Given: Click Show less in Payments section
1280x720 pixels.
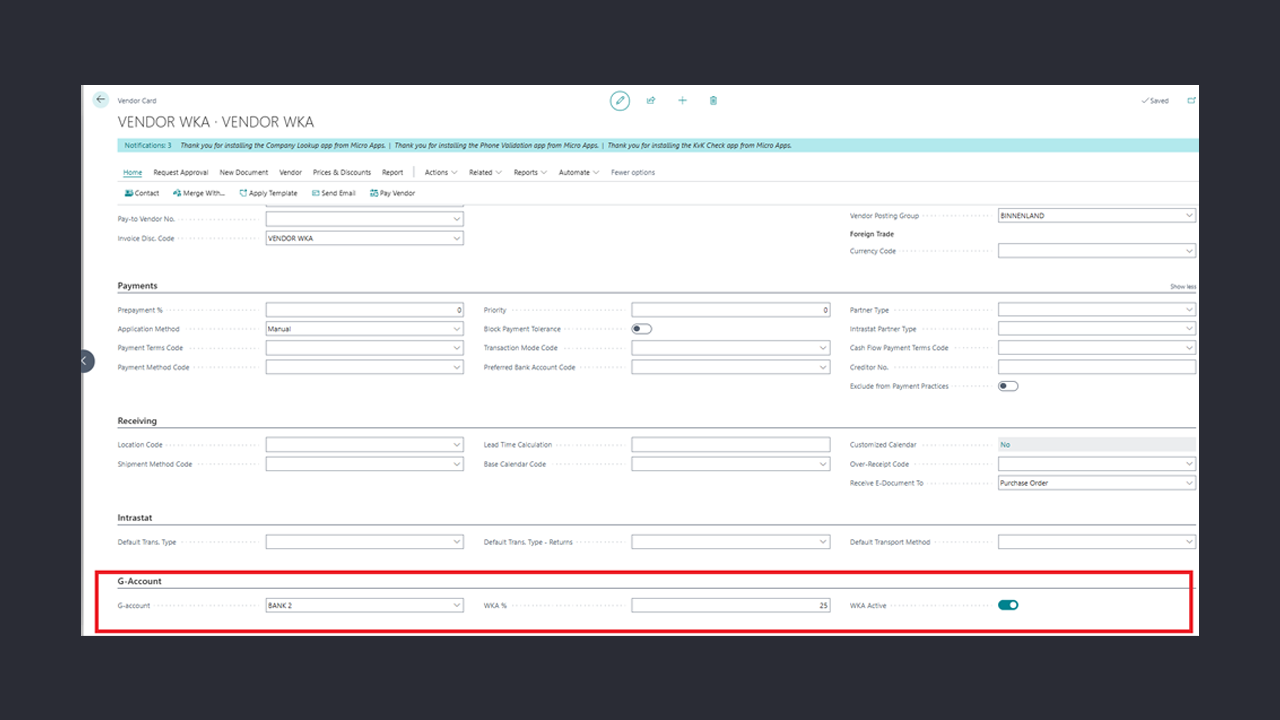Looking at the screenshot, I should (1182, 287).
